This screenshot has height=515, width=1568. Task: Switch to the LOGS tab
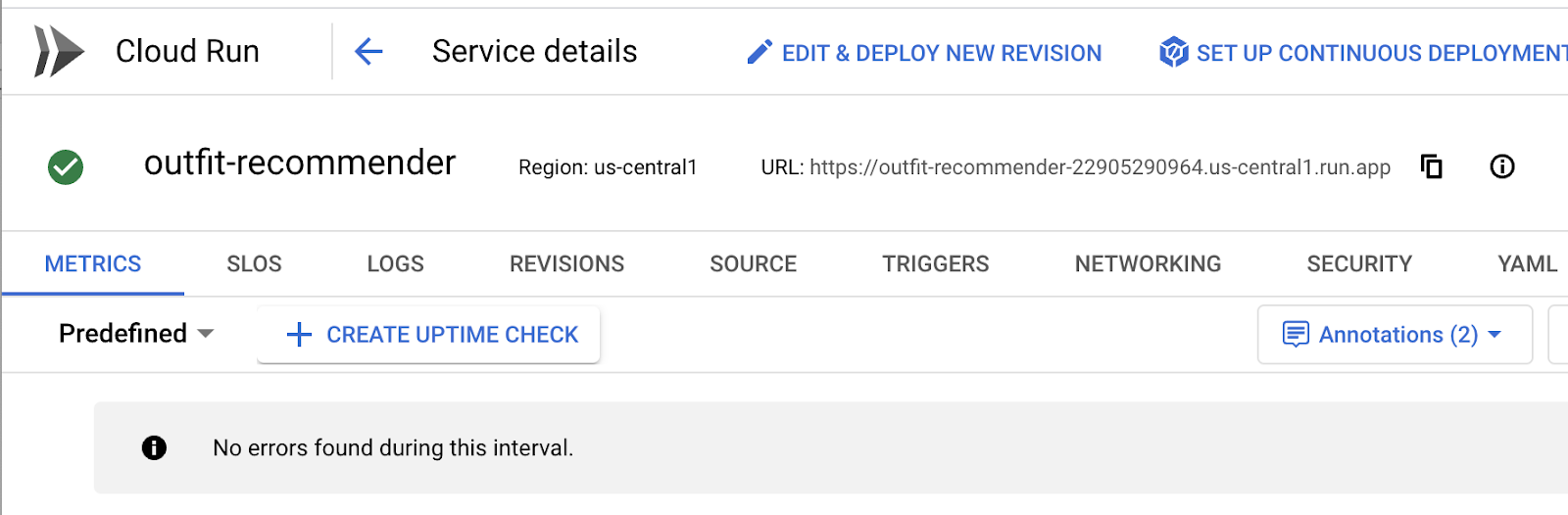pos(395,264)
